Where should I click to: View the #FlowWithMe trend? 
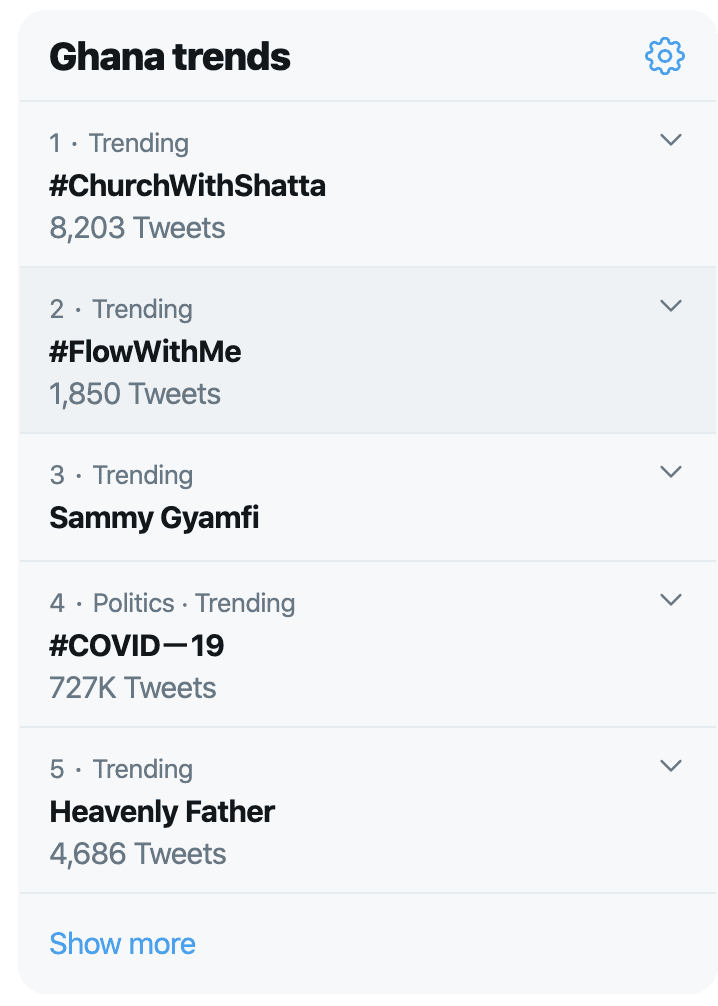tap(145, 352)
